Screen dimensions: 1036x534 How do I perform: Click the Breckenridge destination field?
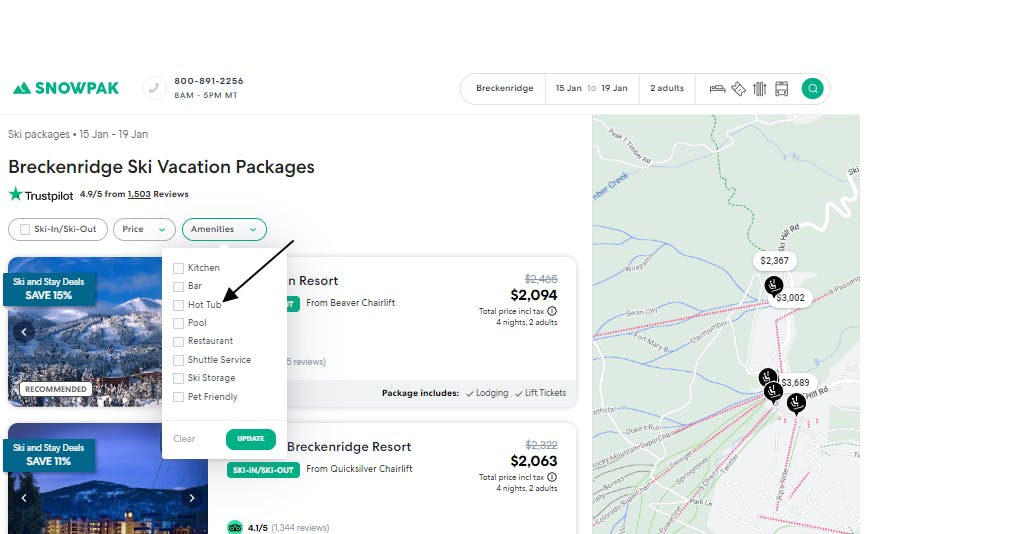[x=504, y=89]
